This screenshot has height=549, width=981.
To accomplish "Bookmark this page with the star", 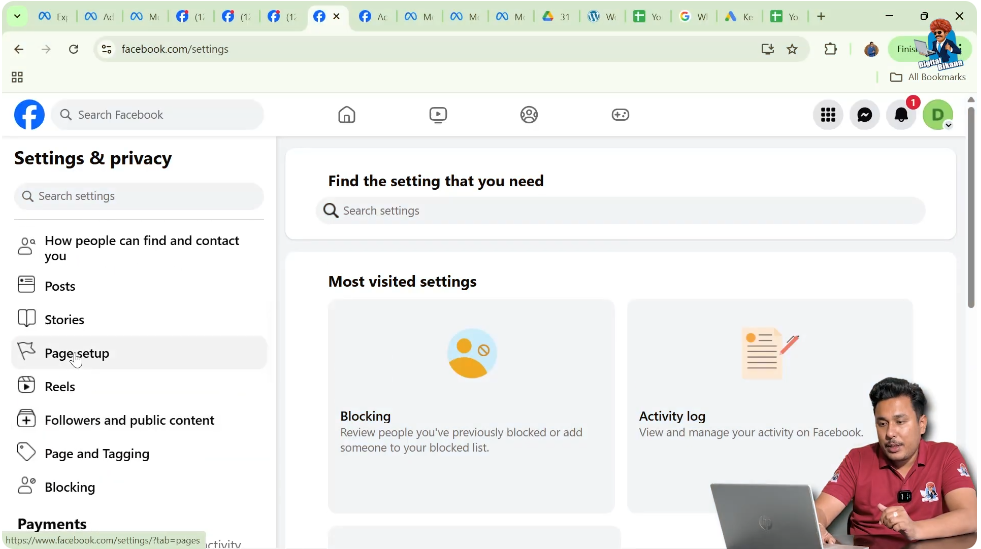I will tap(792, 49).
